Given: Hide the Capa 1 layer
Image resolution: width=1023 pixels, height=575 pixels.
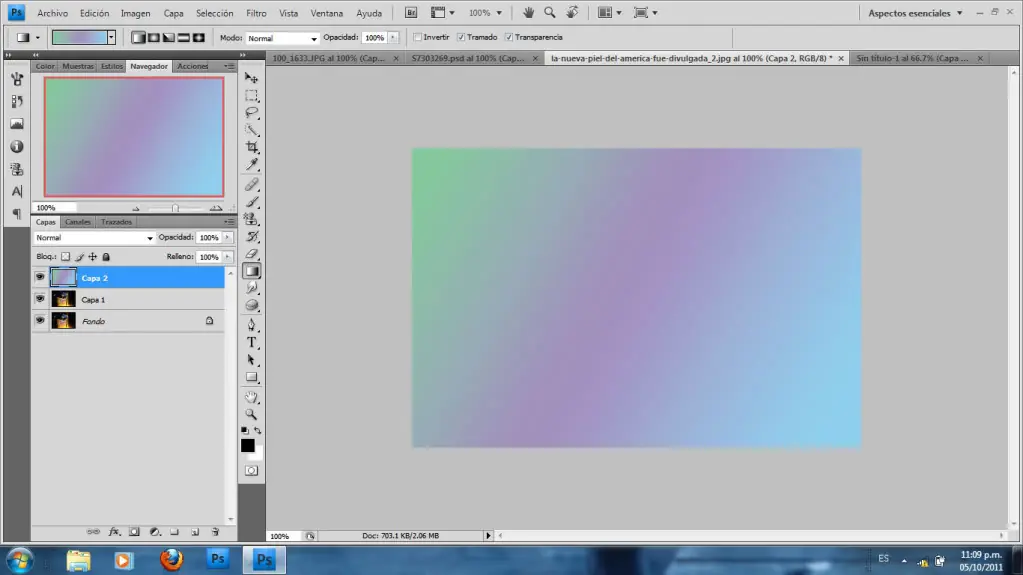Looking at the screenshot, I should coord(40,299).
